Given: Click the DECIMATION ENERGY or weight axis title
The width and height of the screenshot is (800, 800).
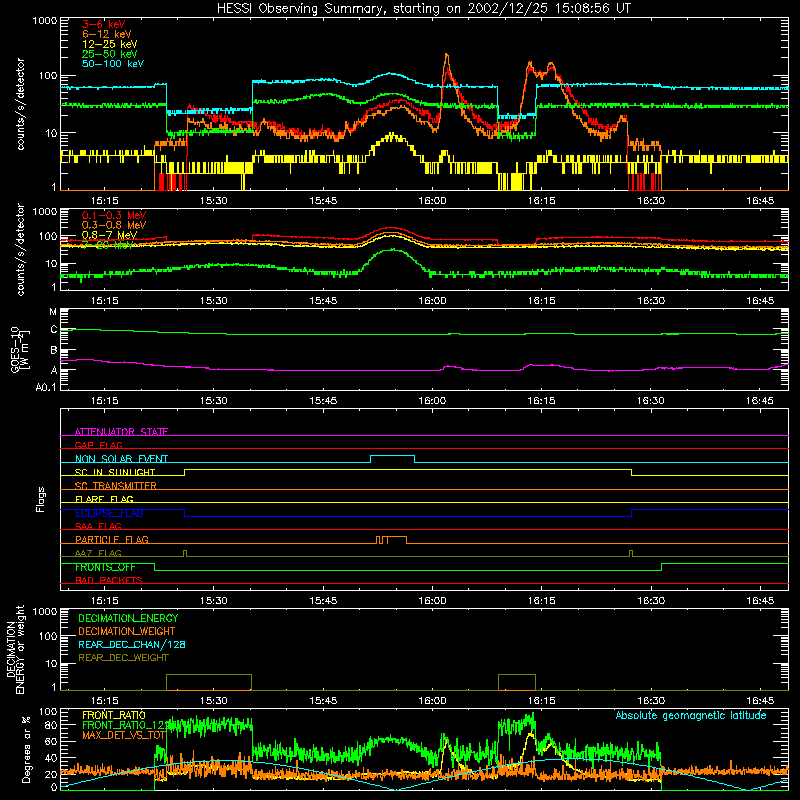Looking at the screenshot, I should [x=15, y=649].
